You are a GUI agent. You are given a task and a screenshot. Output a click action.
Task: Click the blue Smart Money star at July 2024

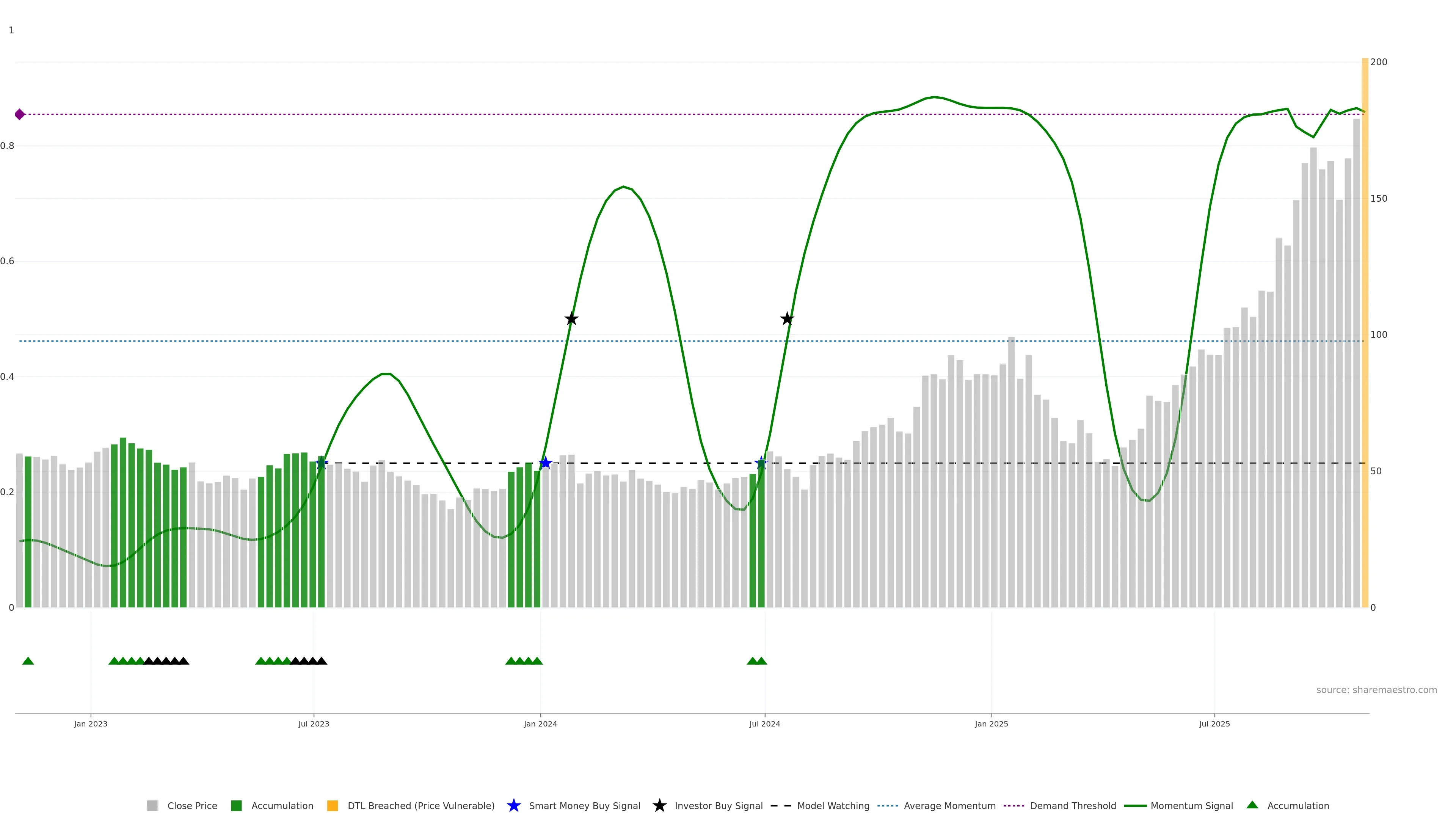(x=761, y=463)
